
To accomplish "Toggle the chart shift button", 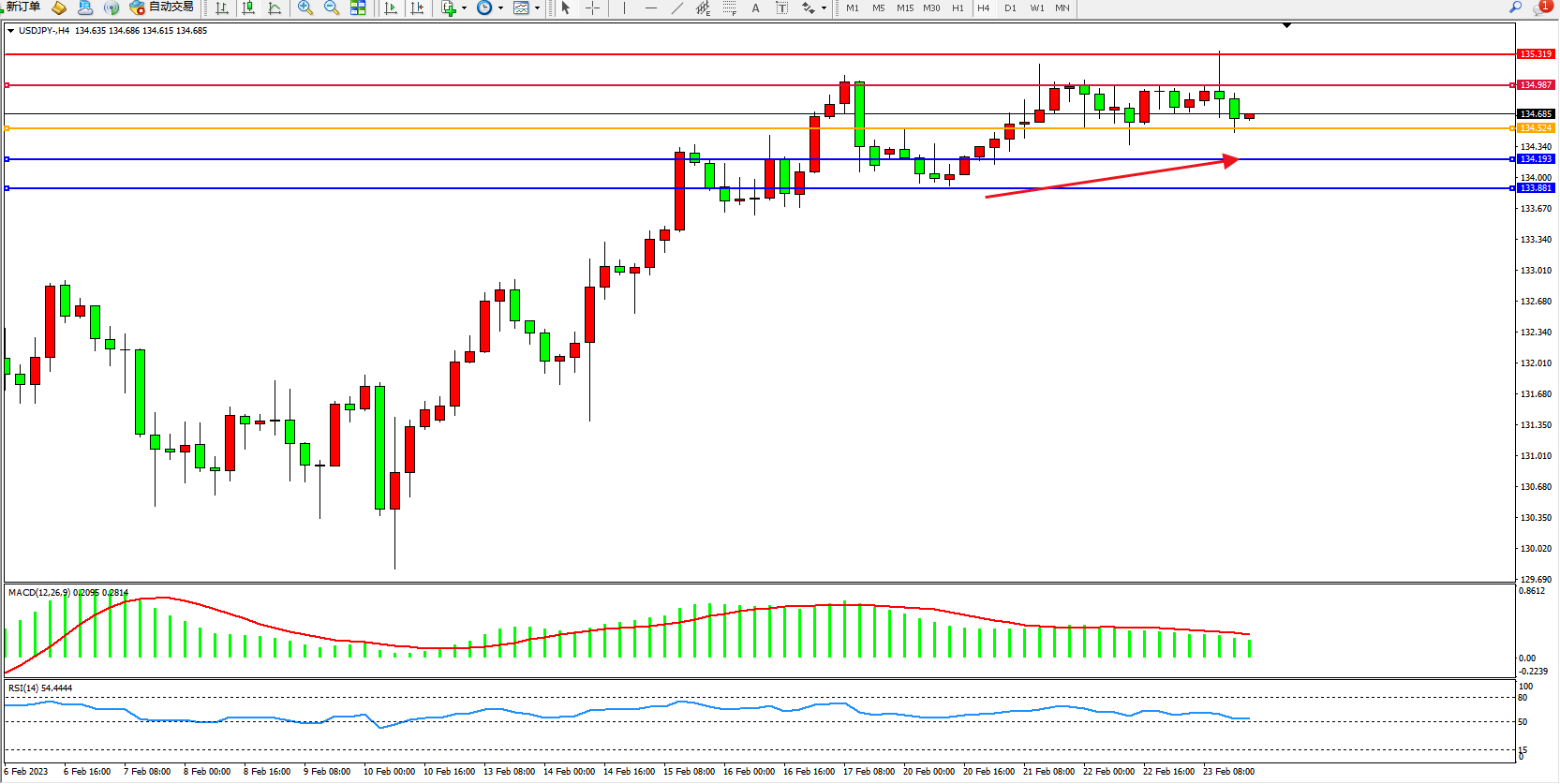I will click(x=417, y=8).
